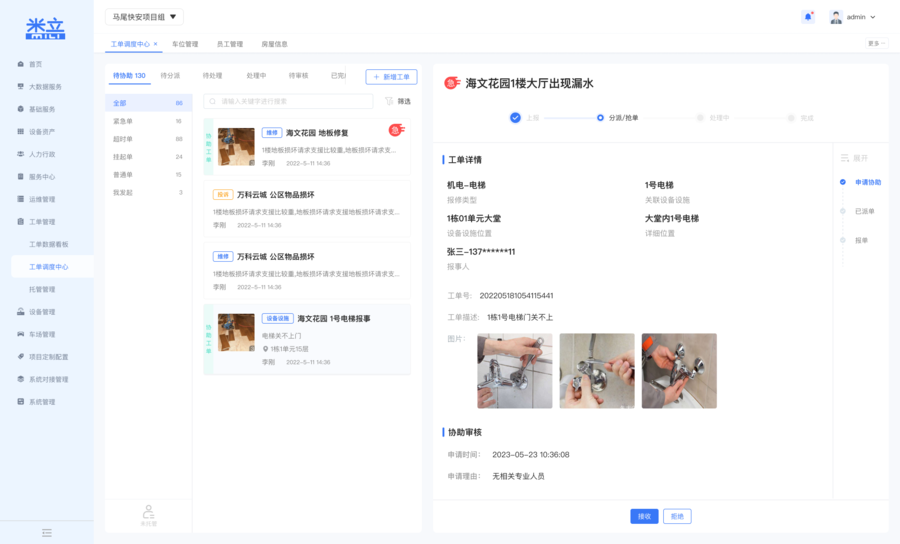900x544 pixels.
Task: Click the person icon at bottom of category list
Action: tap(149, 512)
